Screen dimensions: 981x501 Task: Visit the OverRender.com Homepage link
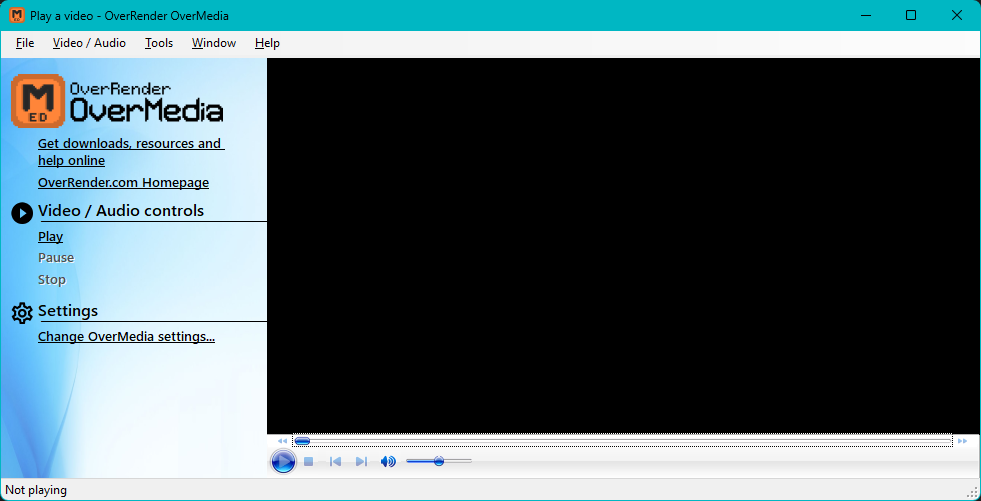point(123,183)
